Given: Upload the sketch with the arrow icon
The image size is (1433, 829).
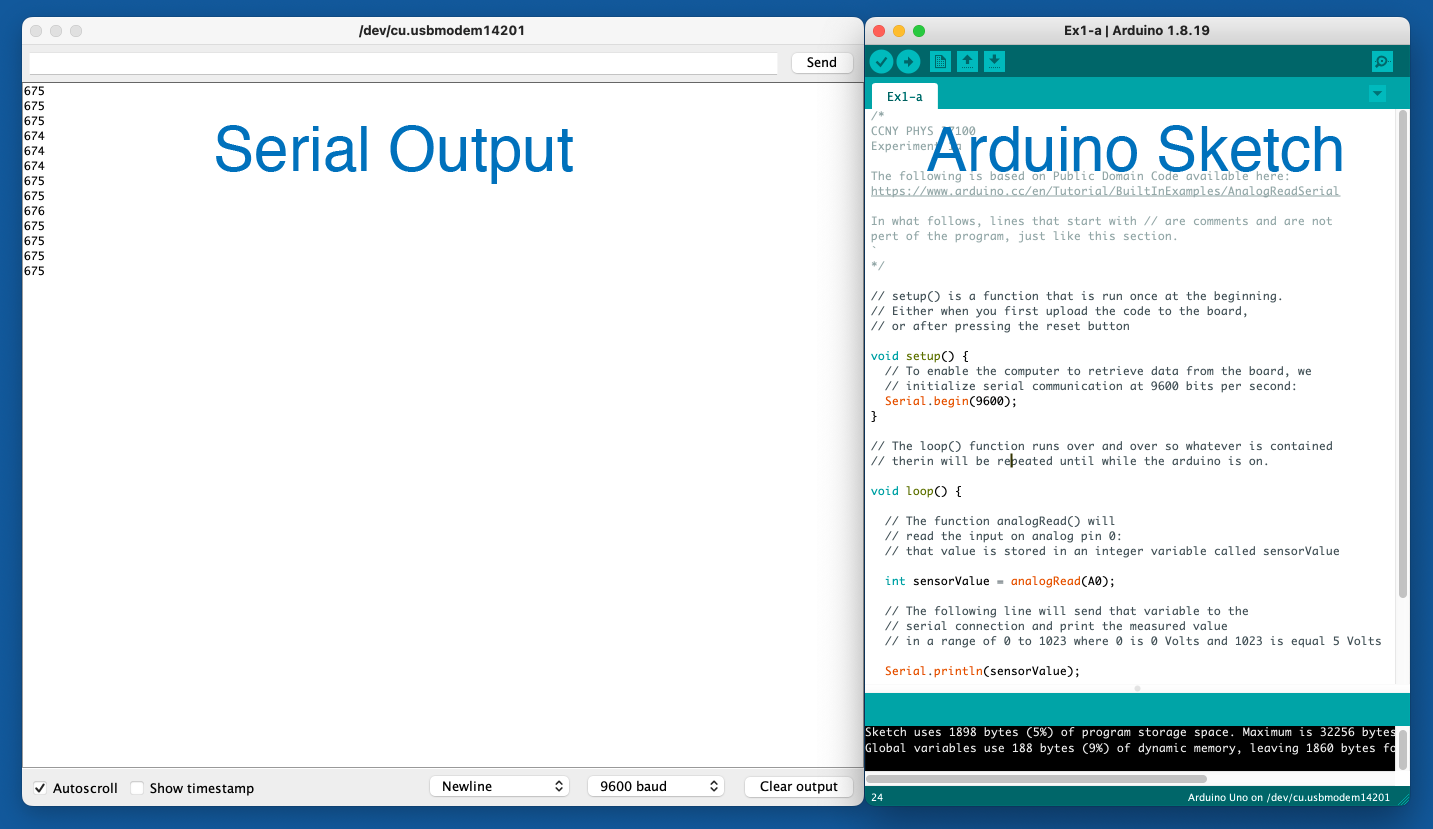Looking at the screenshot, I should pyautogui.click(x=908, y=62).
